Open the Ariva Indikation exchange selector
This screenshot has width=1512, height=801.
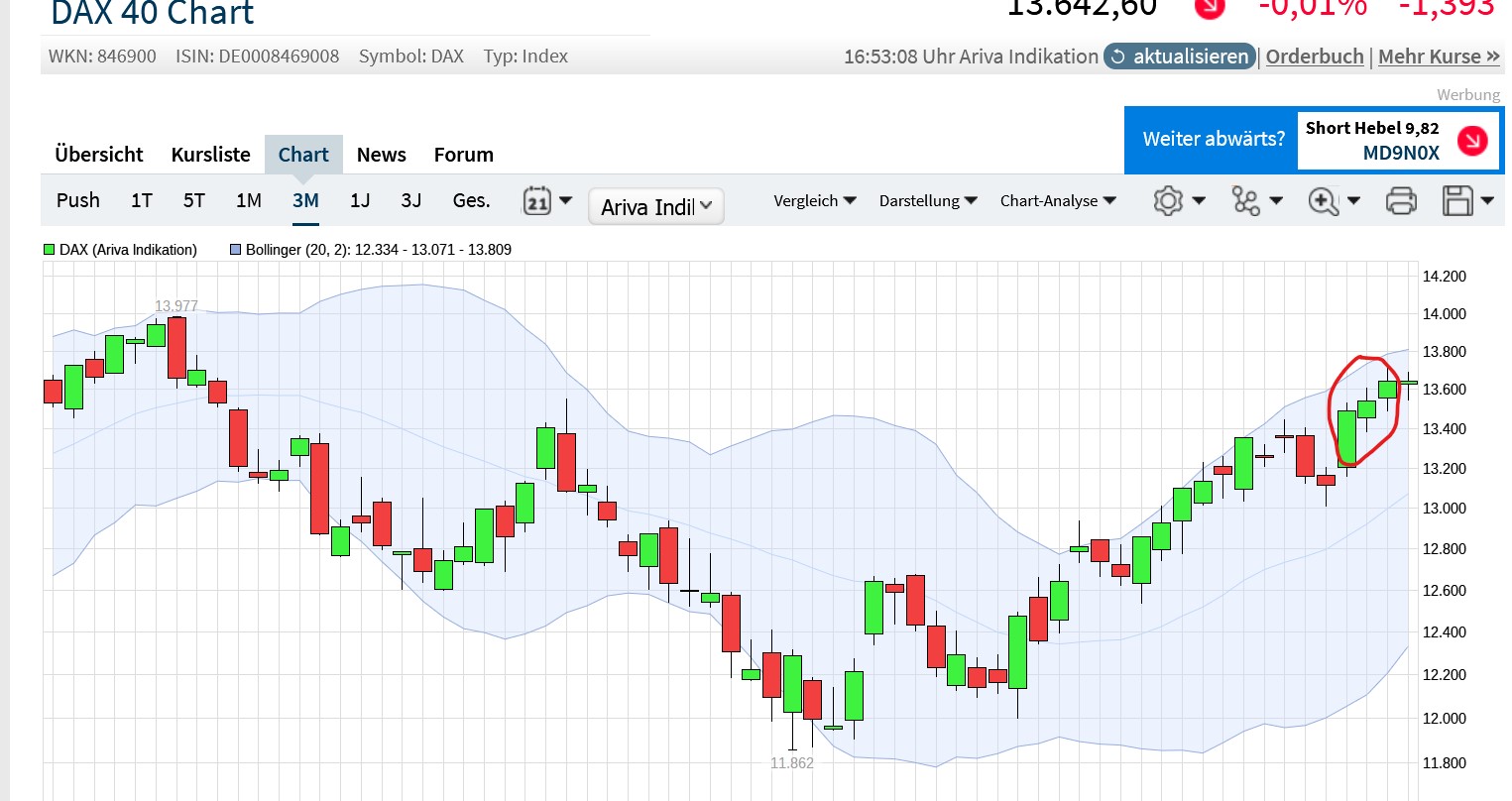tap(656, 206)
